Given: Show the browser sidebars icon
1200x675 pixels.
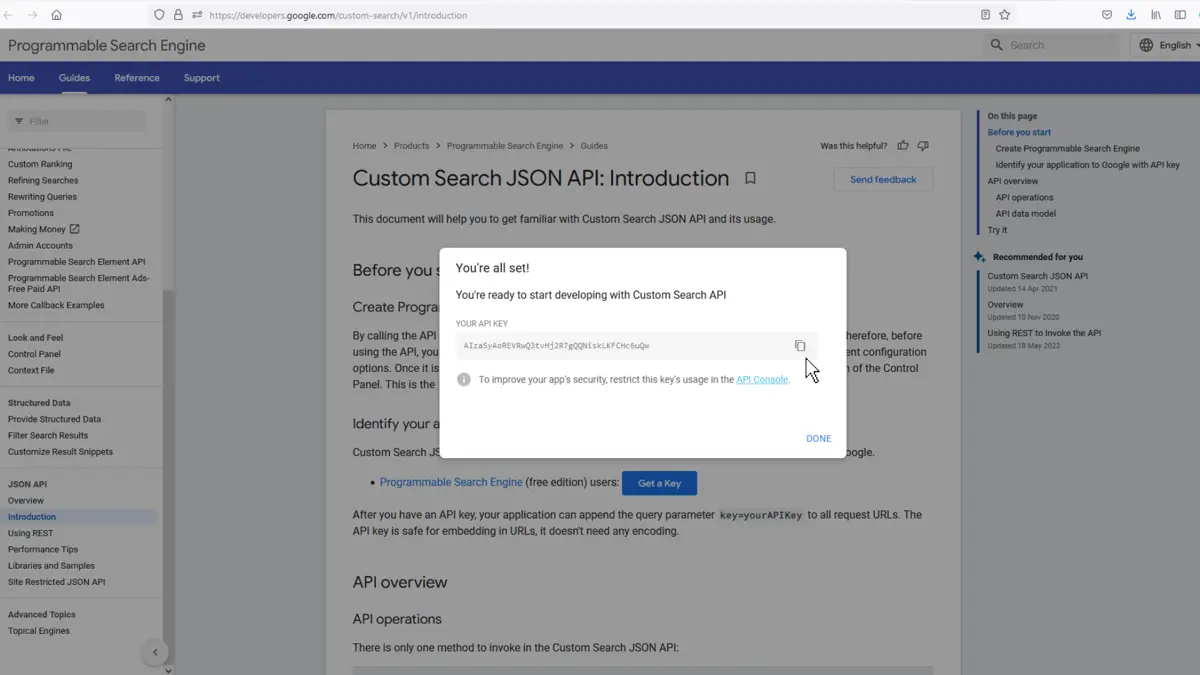Looking at the screenshot, I should [x=1181, y=15].
